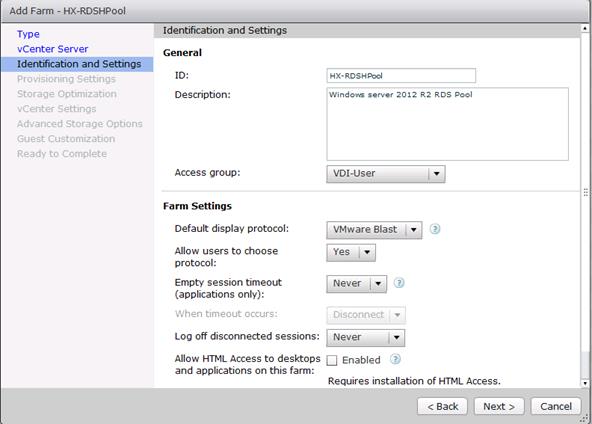Open help icon beside Empty session timeout
The height and width of the screenshot is (424, 592).
point(399,283)
